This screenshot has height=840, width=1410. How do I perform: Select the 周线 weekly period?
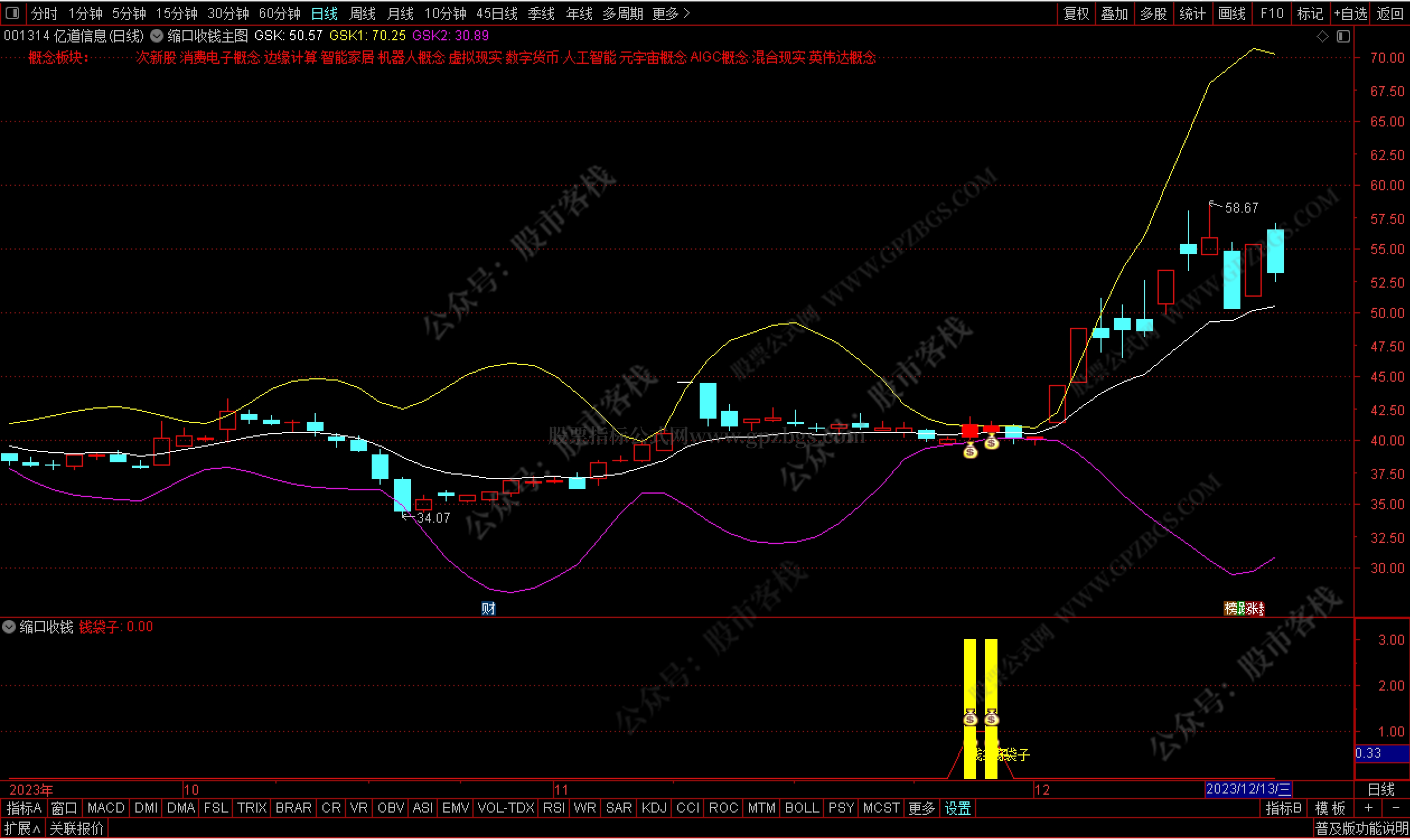(x=363, y=13)
